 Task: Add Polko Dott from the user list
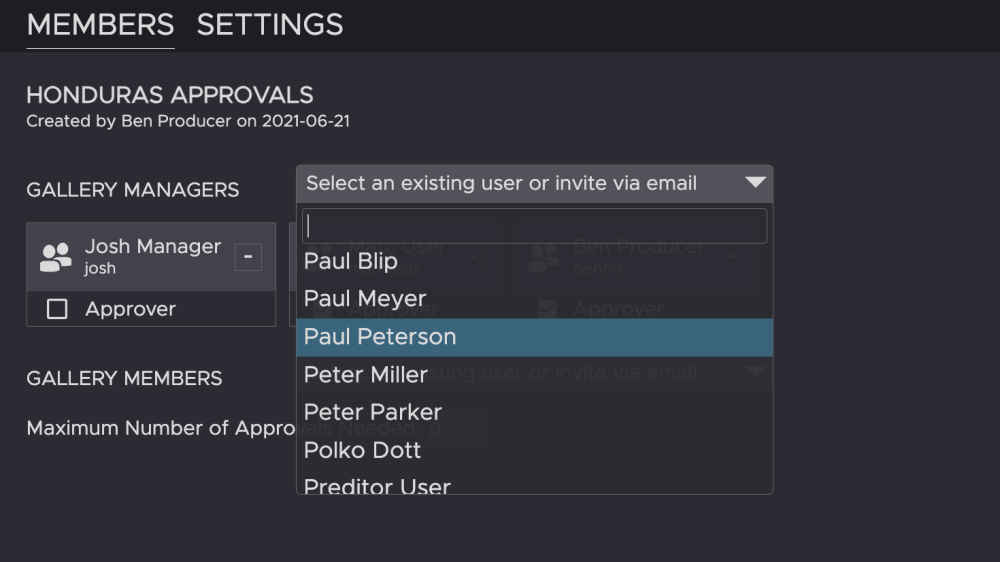pyautogui.click(x=362, y=450)
